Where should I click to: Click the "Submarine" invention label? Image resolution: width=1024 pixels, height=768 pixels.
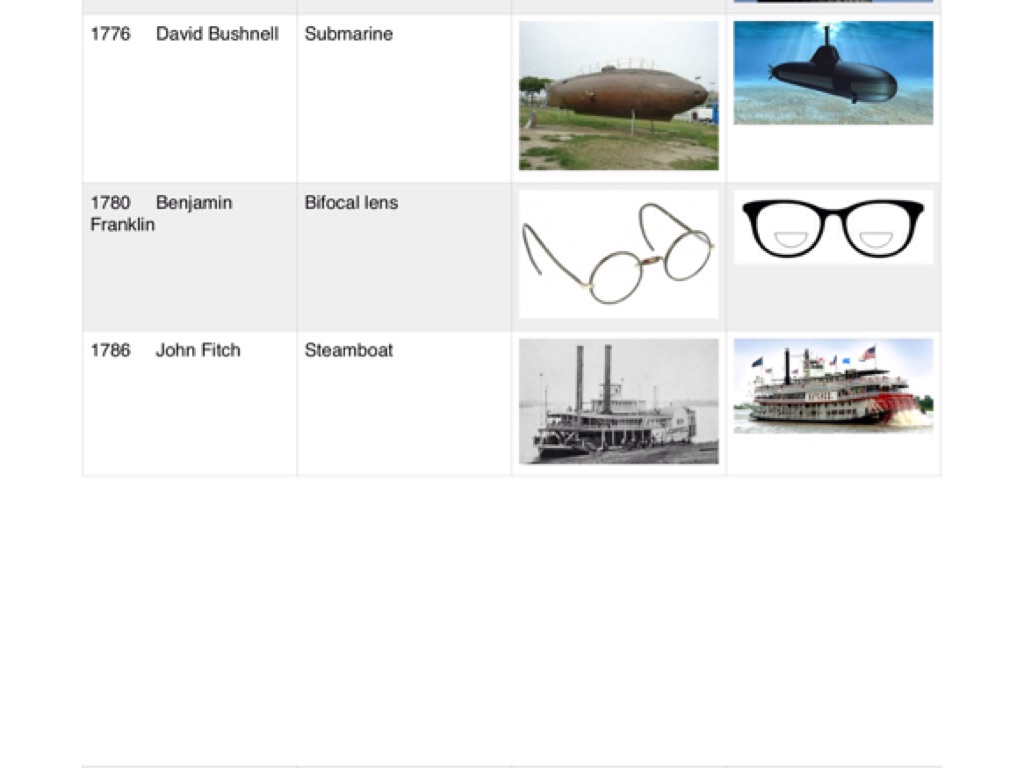348,34
